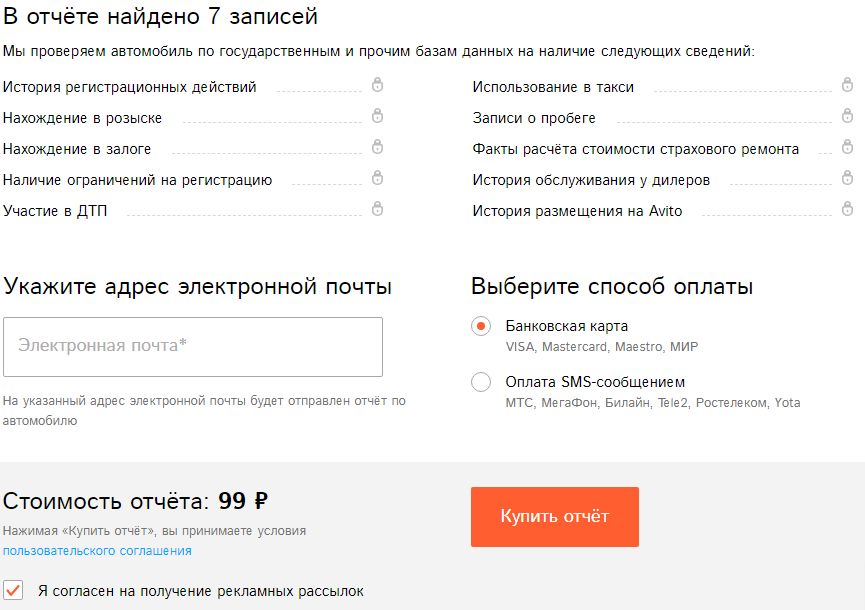Click lock icon beside История регистрационных действий

[377, 86]
